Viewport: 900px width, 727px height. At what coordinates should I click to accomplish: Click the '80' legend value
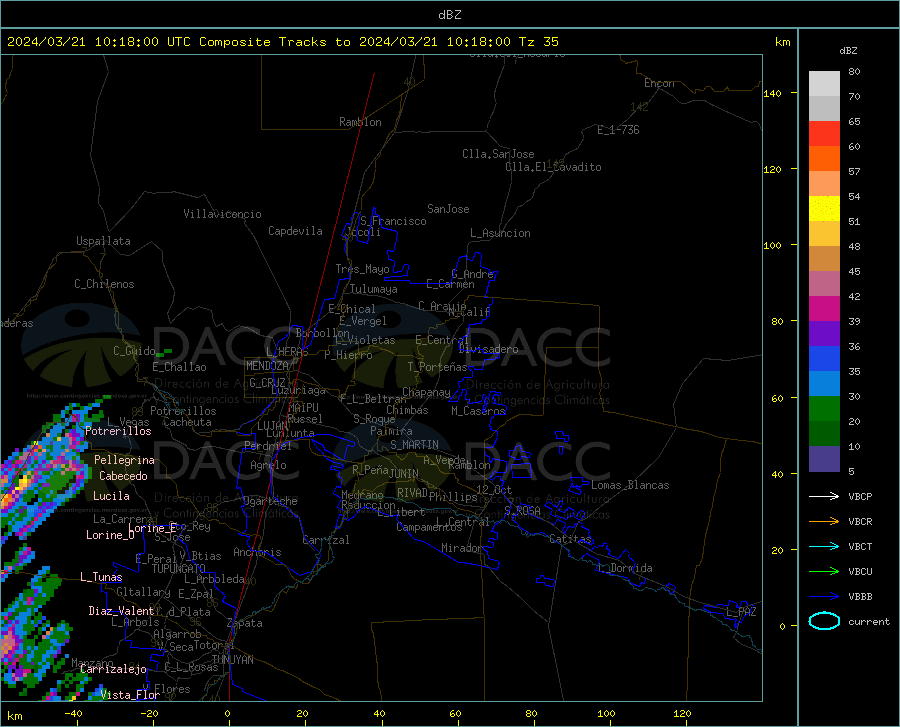[854, 71]
